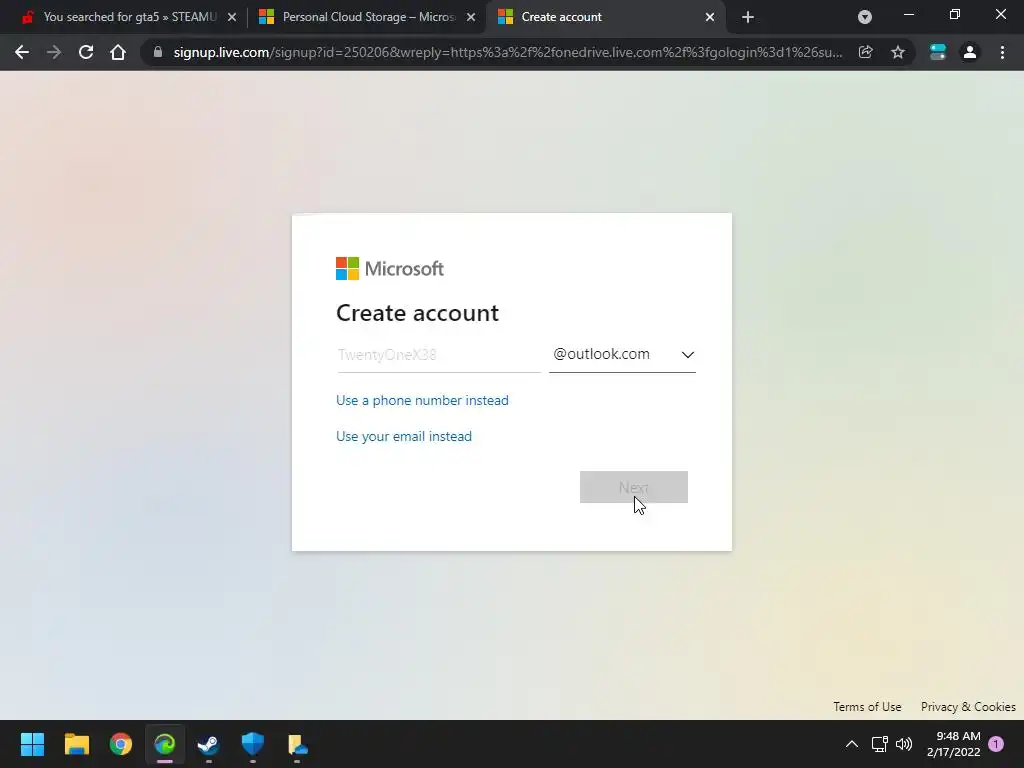Open Steam from the taskbar
1024x768 pixels.
click(x=208, y=744)
